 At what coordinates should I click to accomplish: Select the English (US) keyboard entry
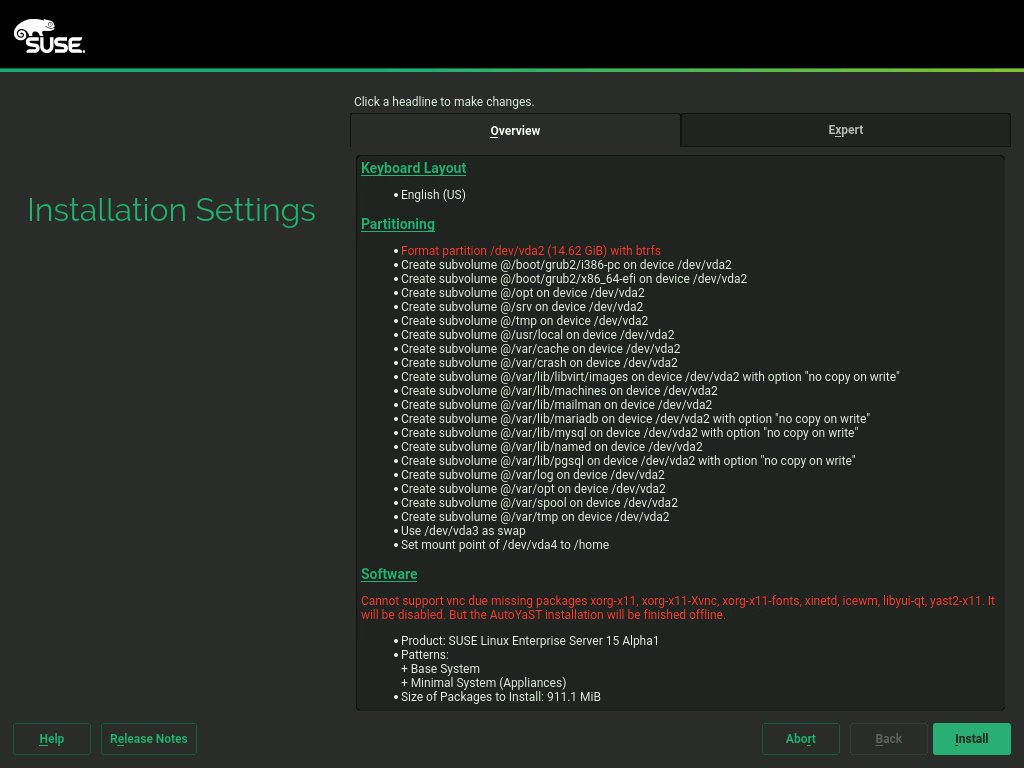point(433,195)
